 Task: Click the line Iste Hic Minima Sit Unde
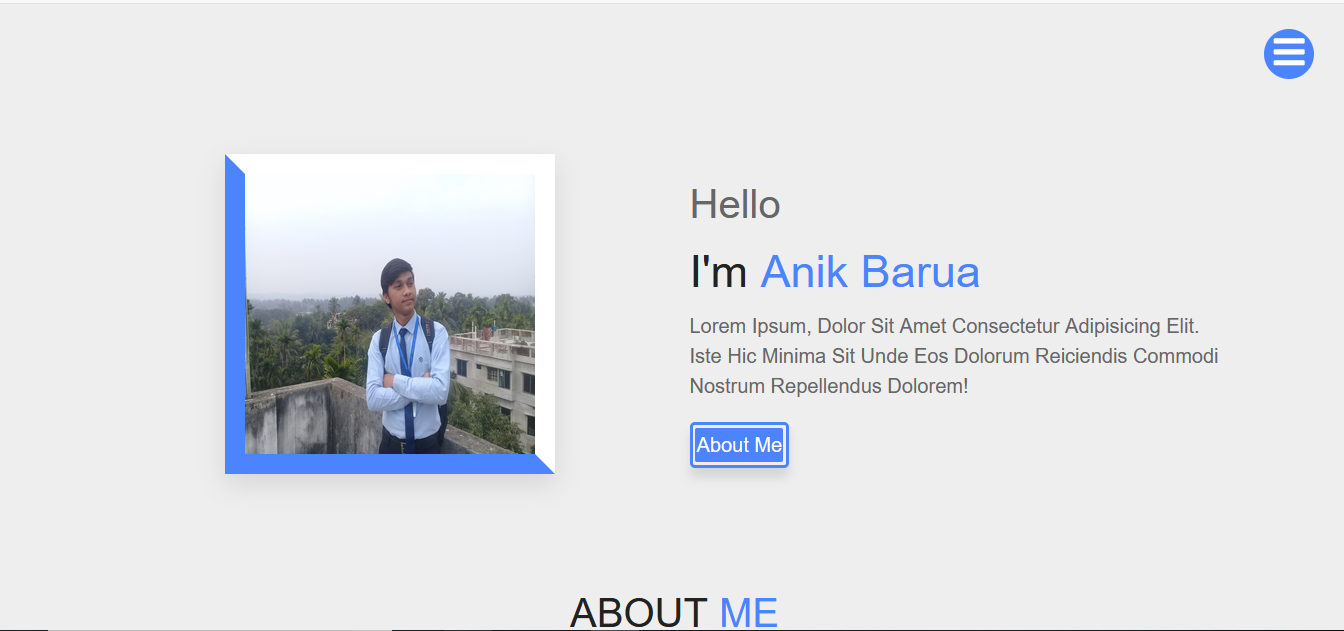click(x=954, y=356)
